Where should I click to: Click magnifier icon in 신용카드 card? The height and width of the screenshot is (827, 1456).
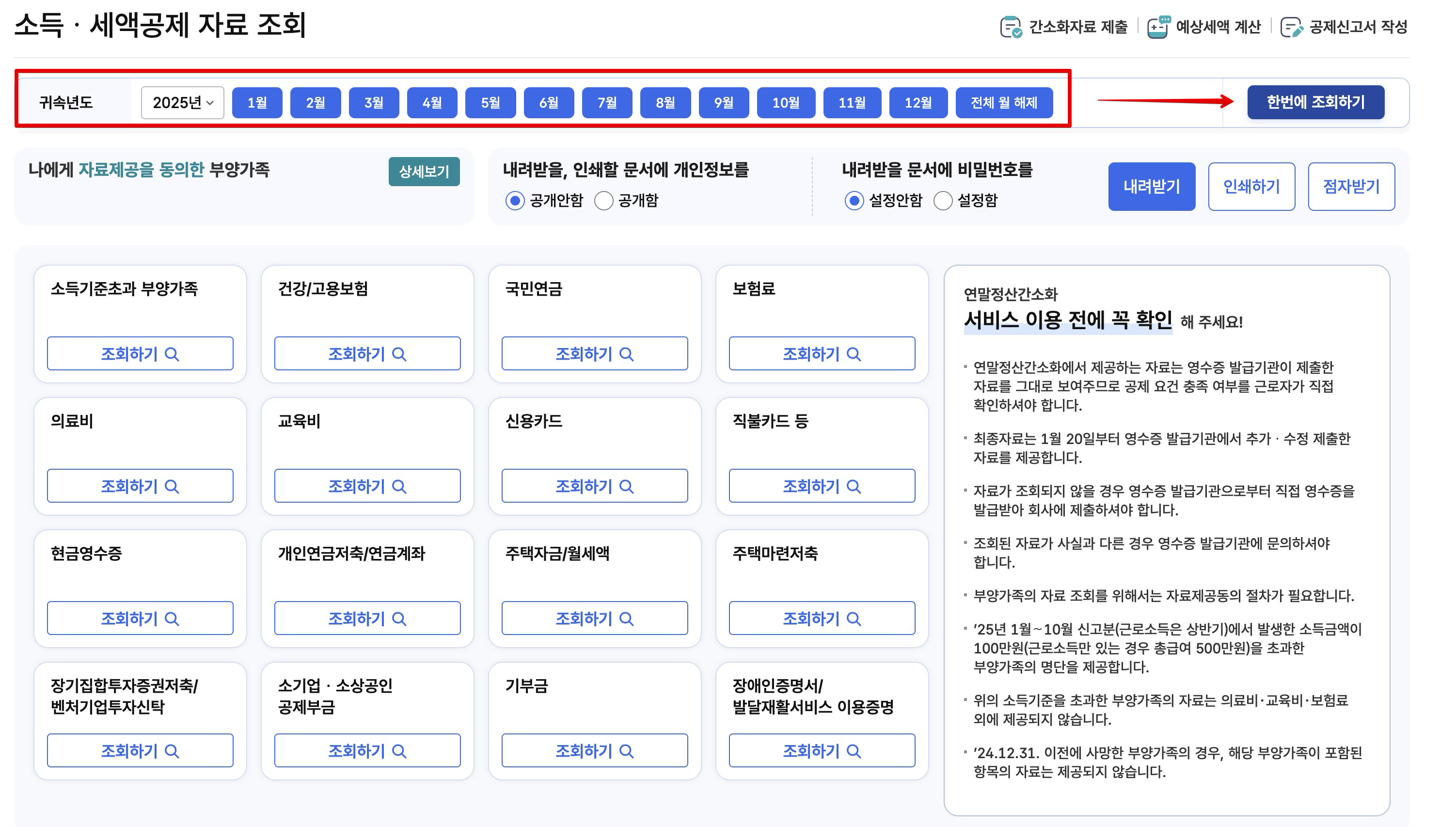coord(626,486)
